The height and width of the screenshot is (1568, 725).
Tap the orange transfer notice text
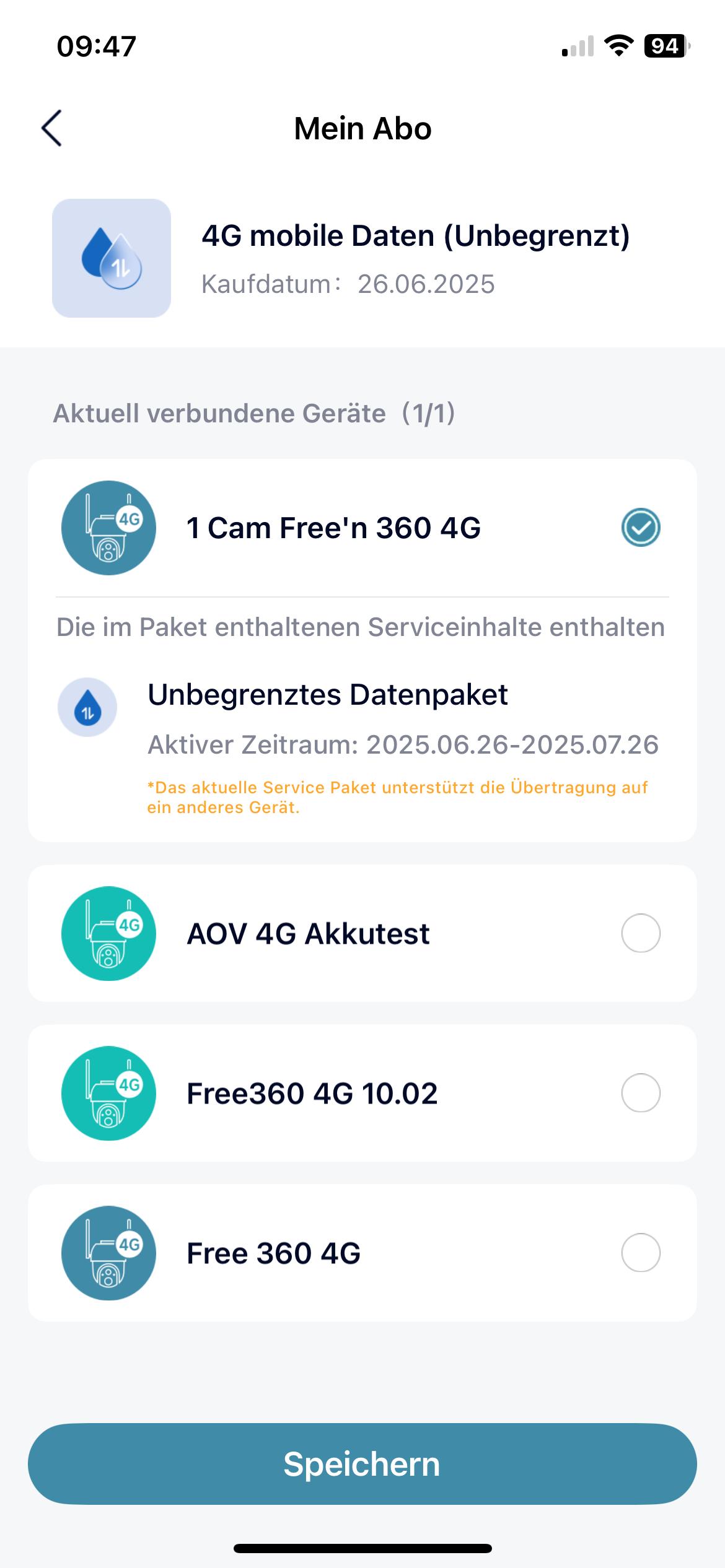pyautogui.click(x=397, y=797)
